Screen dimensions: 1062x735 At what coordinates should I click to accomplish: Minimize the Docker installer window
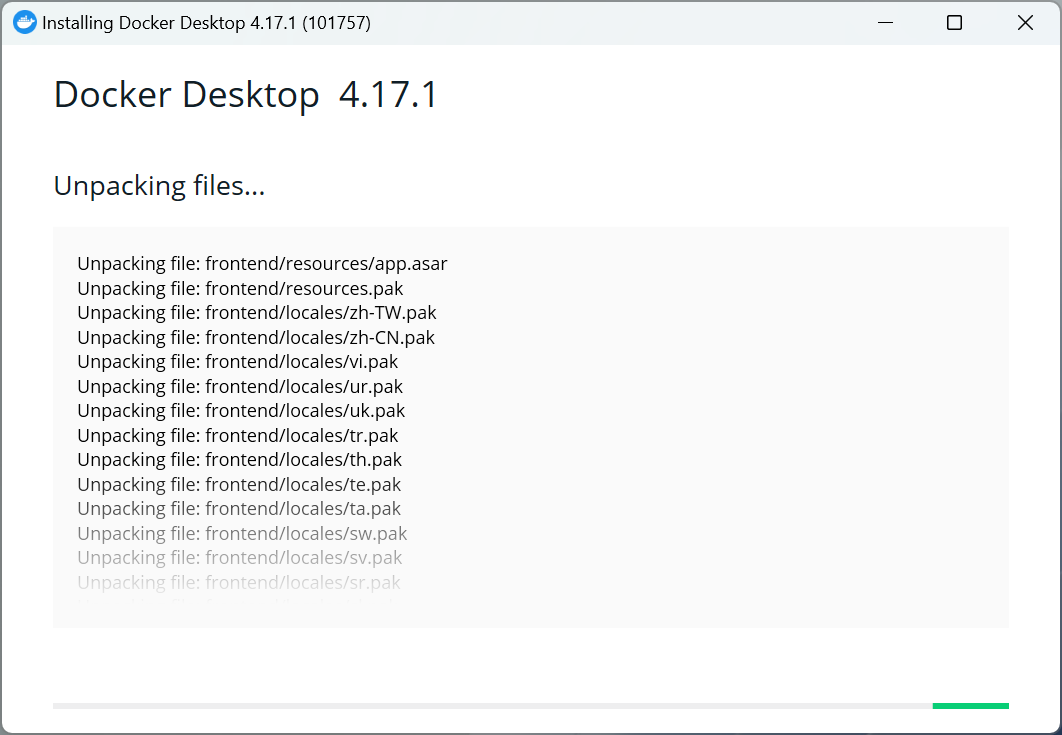[885, 22]
